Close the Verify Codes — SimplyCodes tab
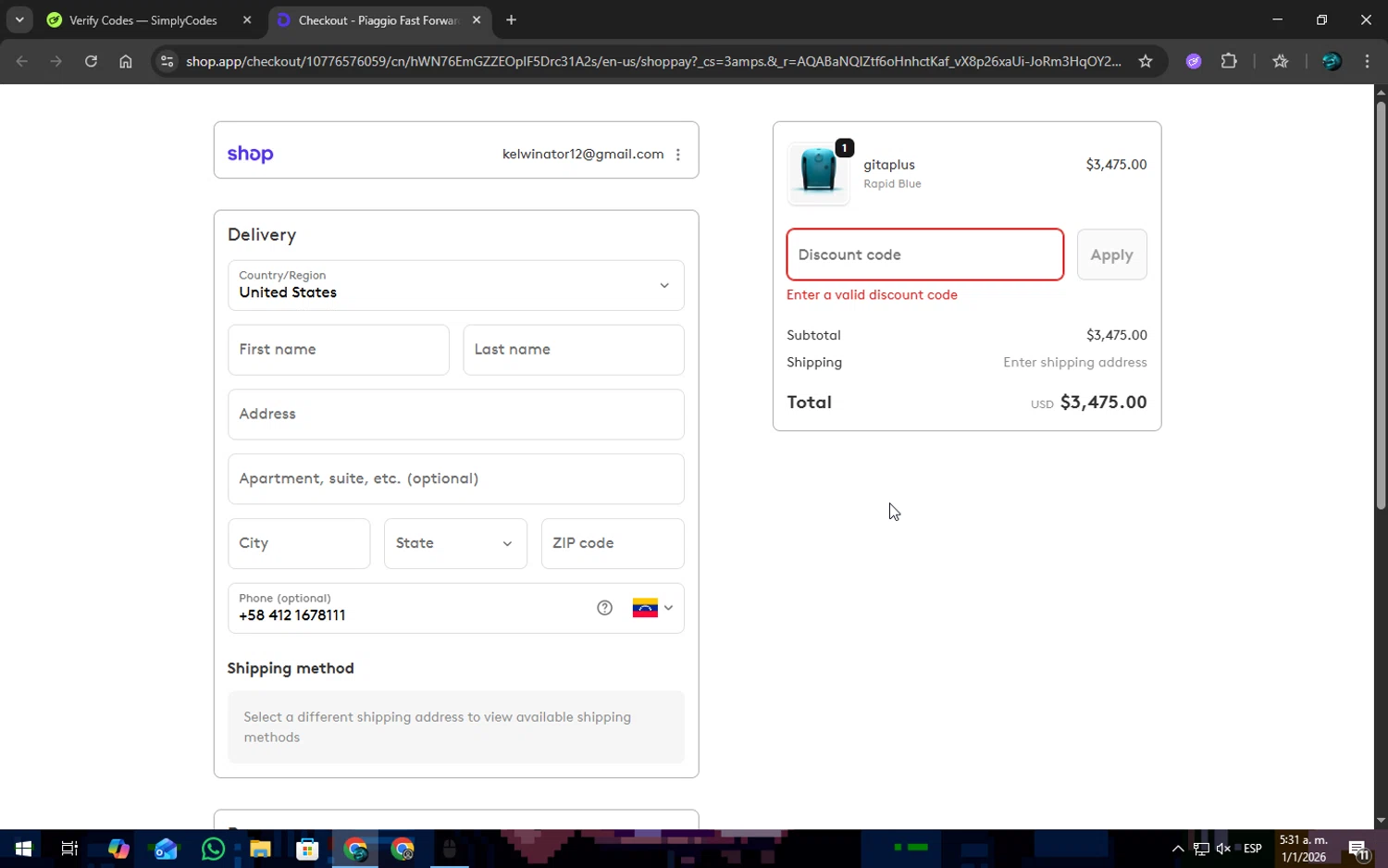The image size is (1388, 868). tap(247, 19)
